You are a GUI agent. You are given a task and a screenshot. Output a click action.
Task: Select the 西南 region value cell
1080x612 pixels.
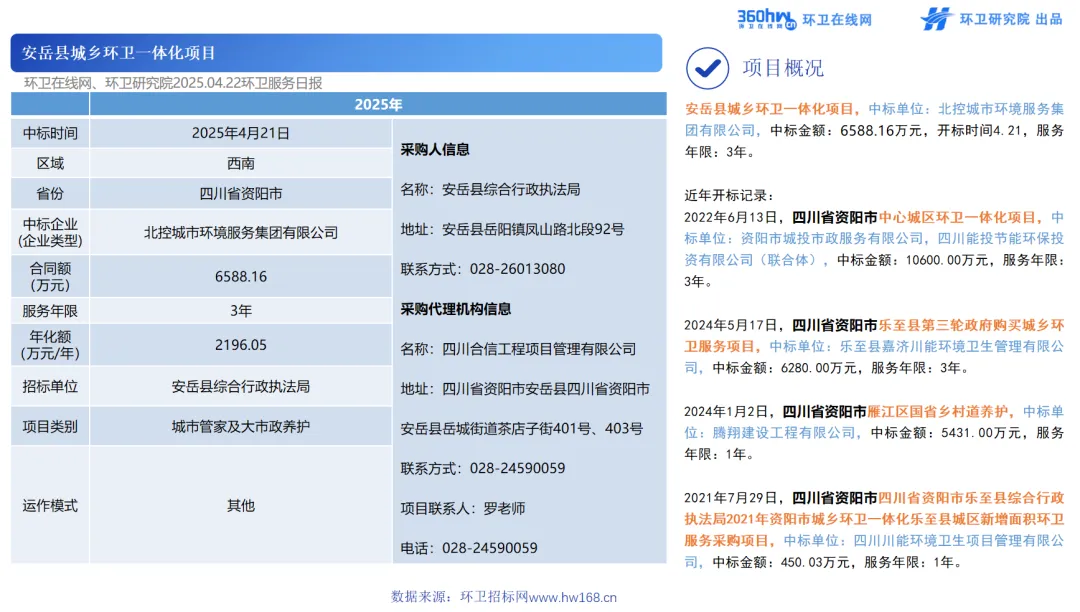tap(240, 163)
